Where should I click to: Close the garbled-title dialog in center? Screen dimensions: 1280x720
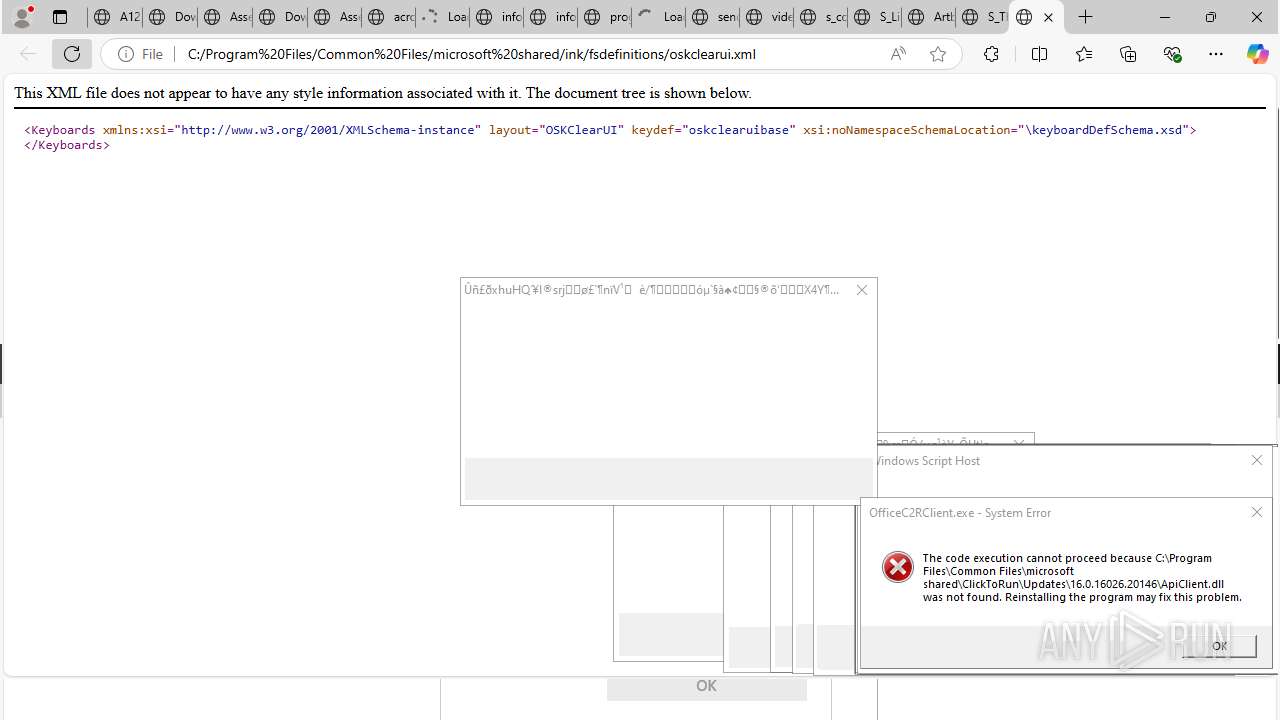[862, 290]
